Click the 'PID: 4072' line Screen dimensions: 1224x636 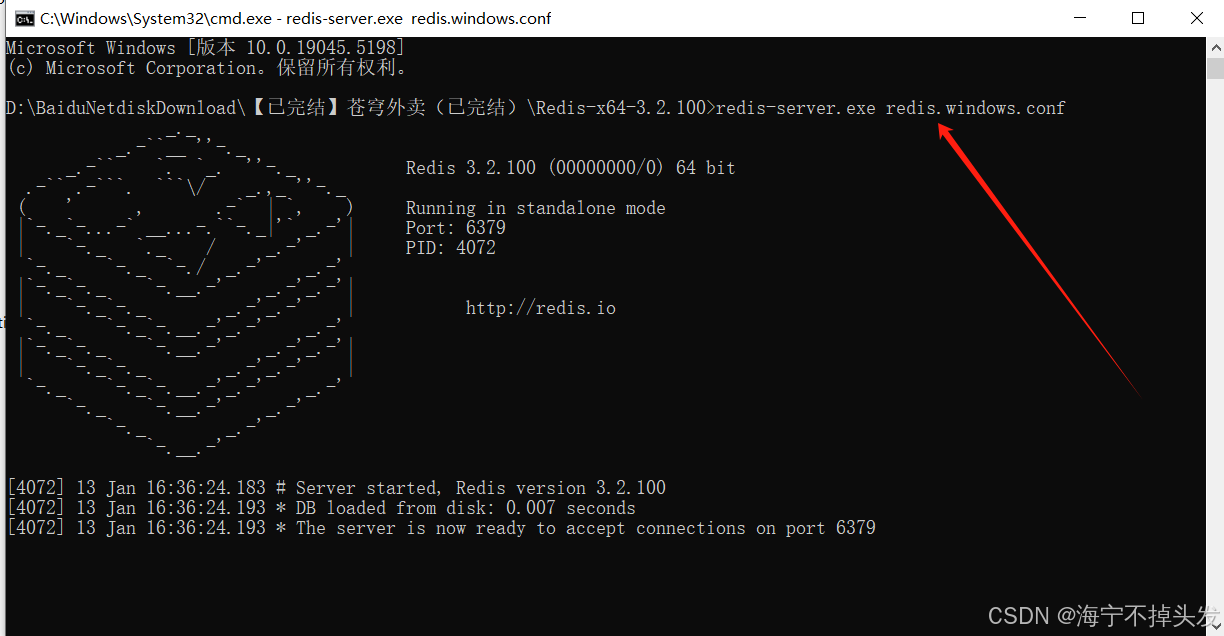(451, 248)
